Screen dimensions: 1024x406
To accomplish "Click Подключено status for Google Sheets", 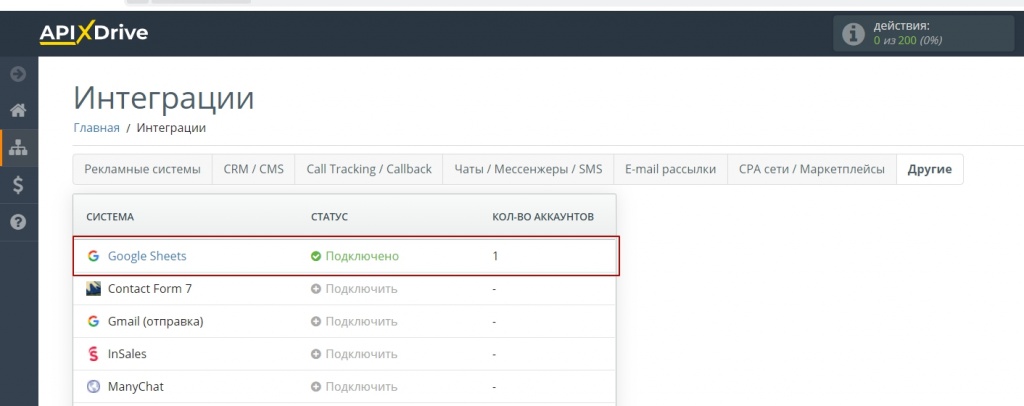I will (362, 256).
